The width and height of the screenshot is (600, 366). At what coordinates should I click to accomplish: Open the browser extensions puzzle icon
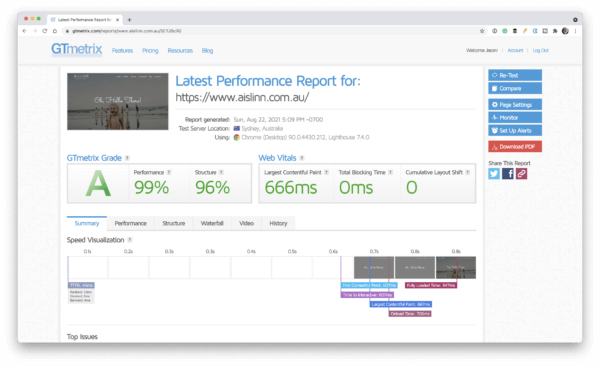click(555, 31)
